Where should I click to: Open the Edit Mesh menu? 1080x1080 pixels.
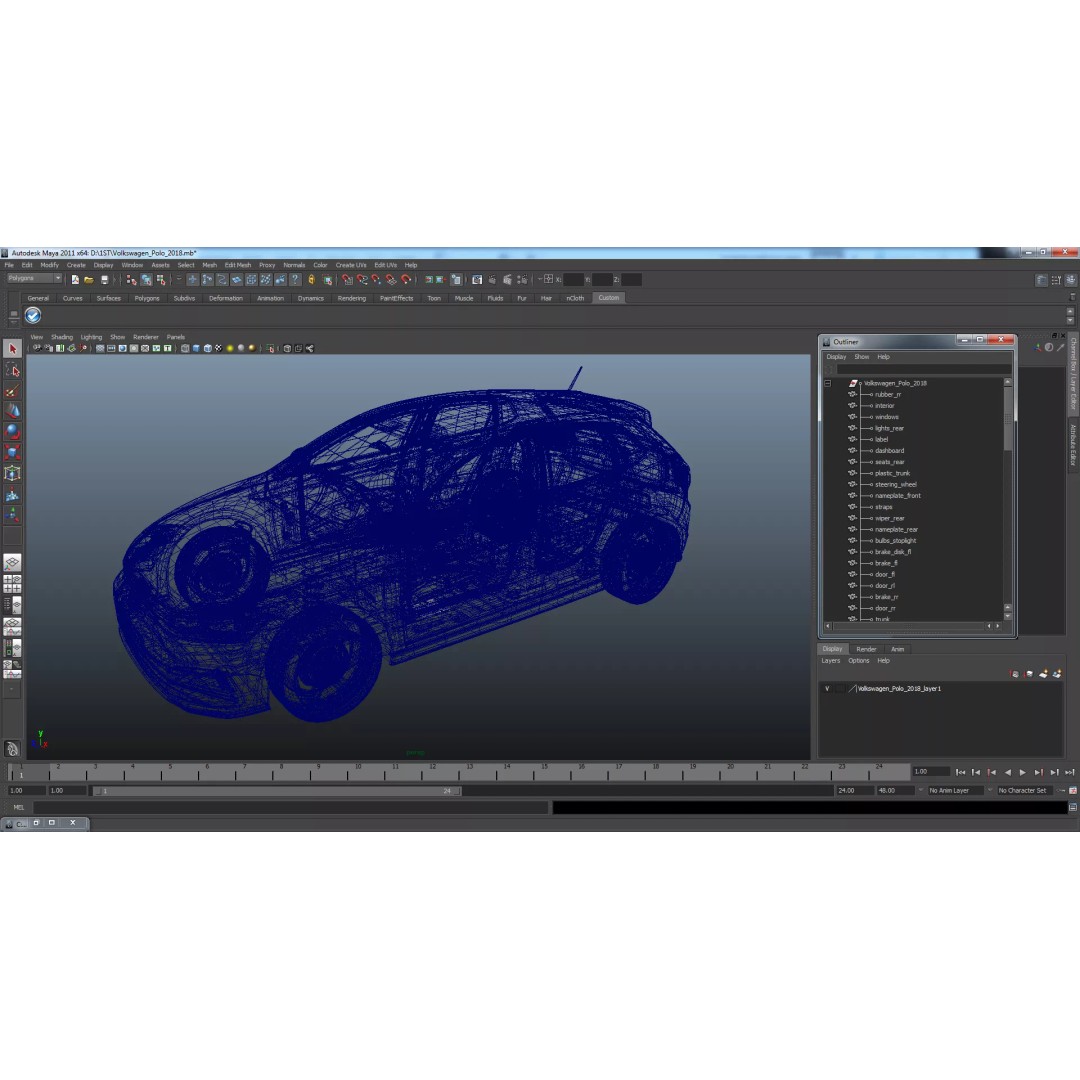coord(238,265)
